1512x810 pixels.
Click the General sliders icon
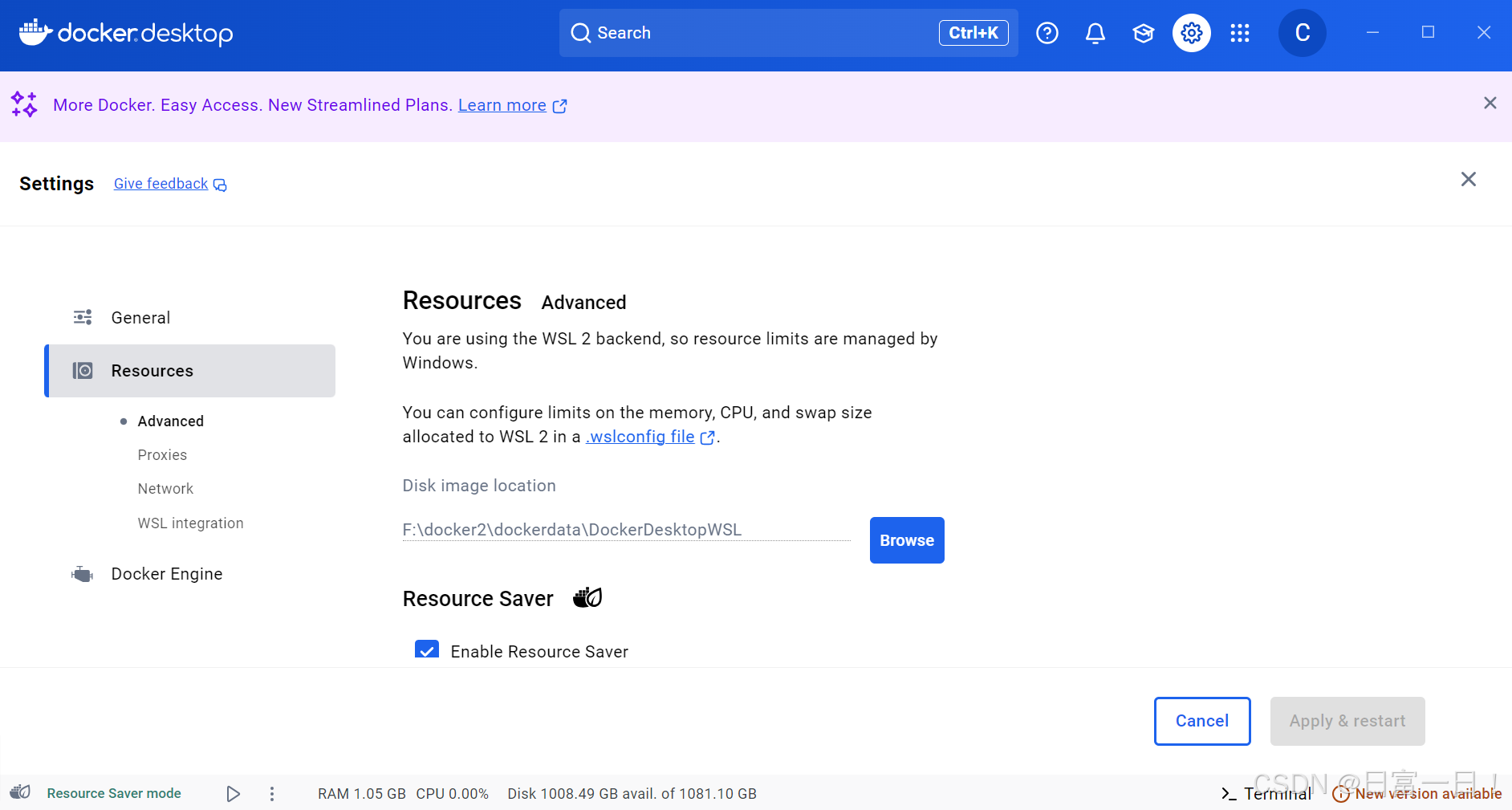point(83,317)
